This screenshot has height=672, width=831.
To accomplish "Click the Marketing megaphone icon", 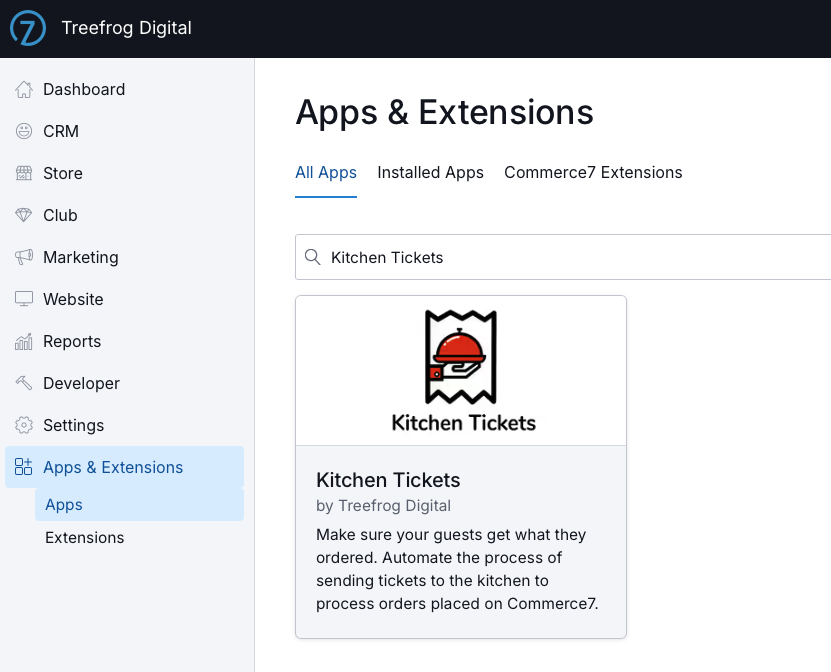I will click(24, 257).
